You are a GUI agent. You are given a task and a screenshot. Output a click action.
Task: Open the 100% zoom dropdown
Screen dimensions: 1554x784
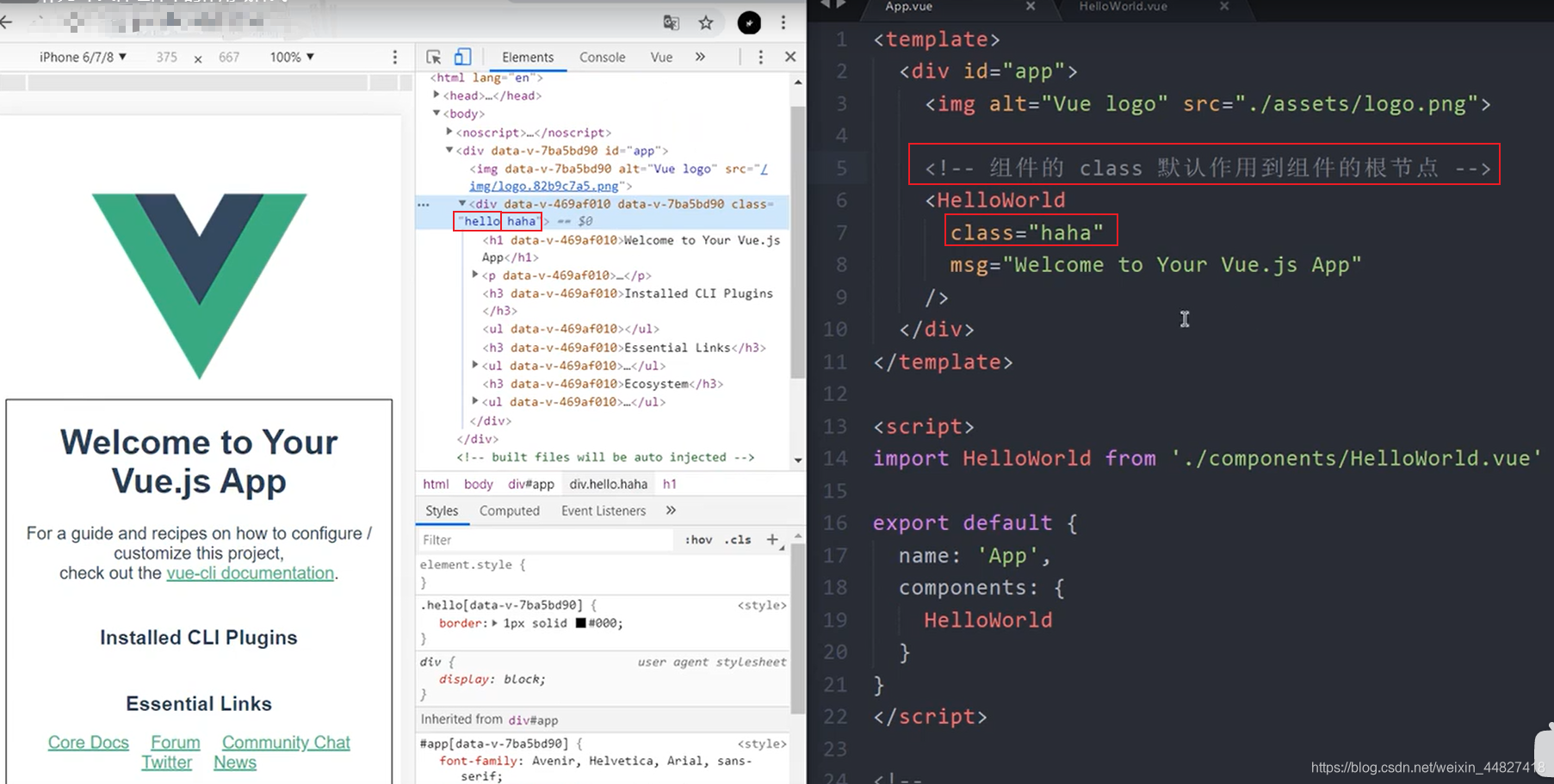click(x=292, y=57)
